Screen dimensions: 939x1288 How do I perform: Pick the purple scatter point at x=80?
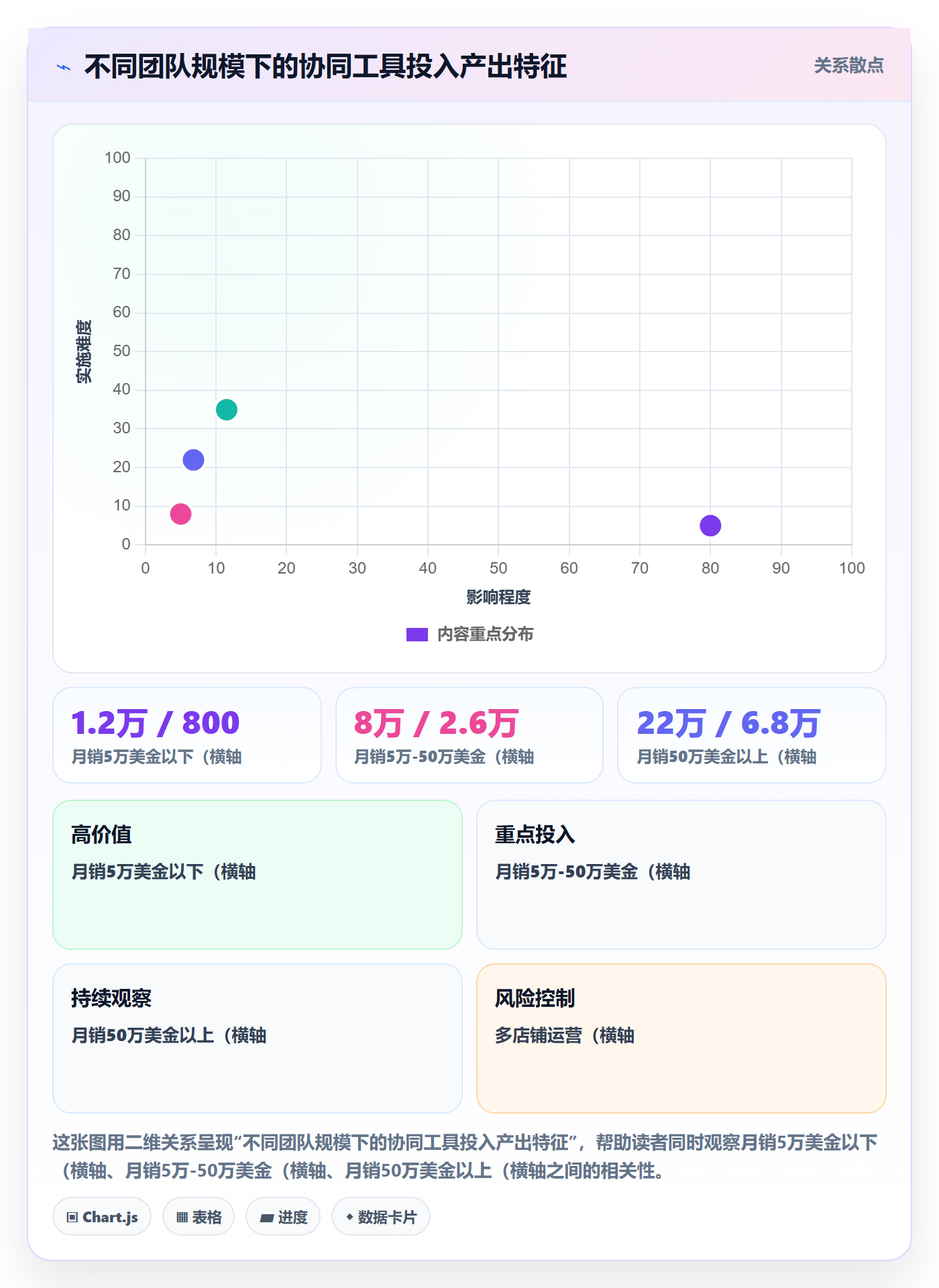710,525
